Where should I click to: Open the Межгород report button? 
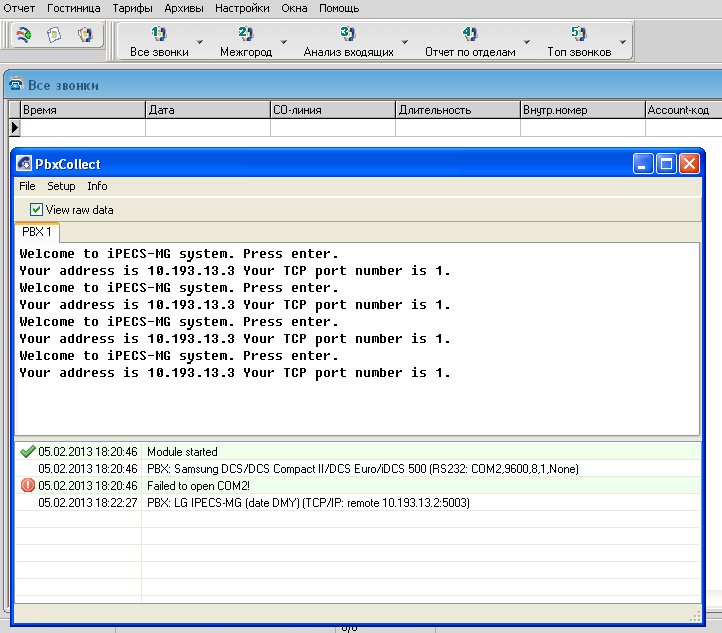point(245,41)
